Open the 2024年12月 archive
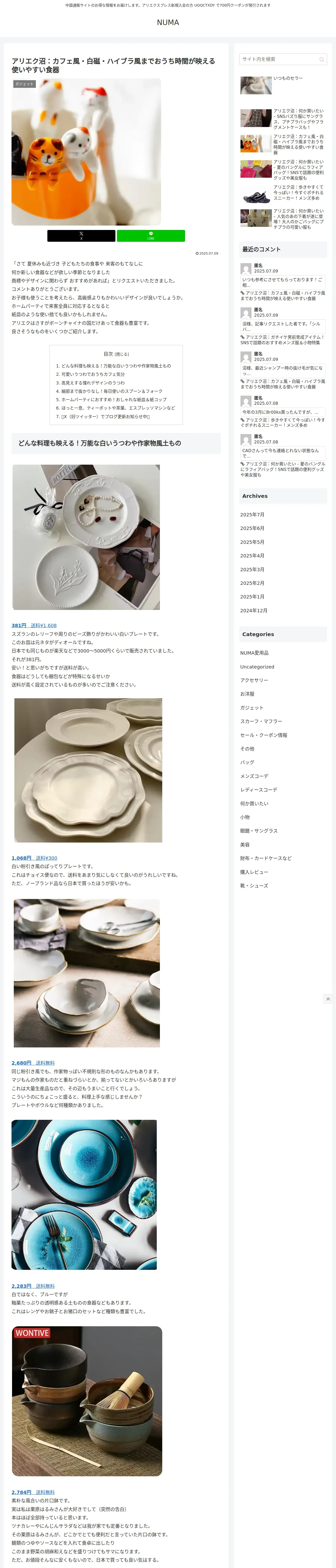The image size is (336, 1568). (254, 610)
